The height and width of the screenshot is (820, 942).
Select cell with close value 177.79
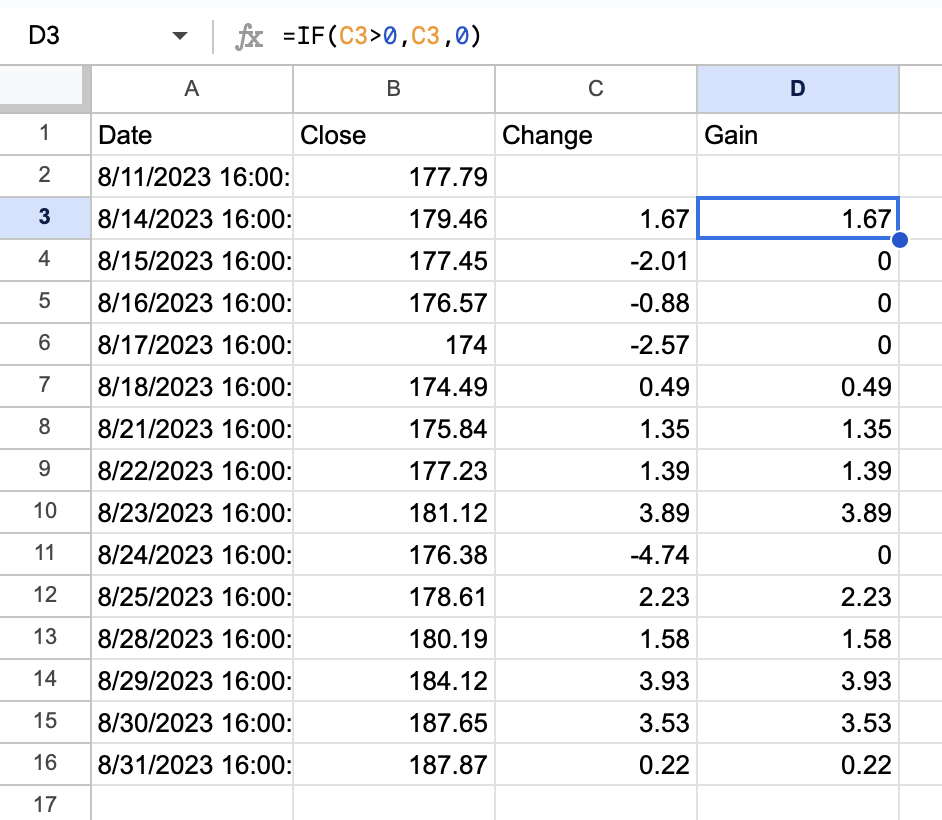[394, 177]
